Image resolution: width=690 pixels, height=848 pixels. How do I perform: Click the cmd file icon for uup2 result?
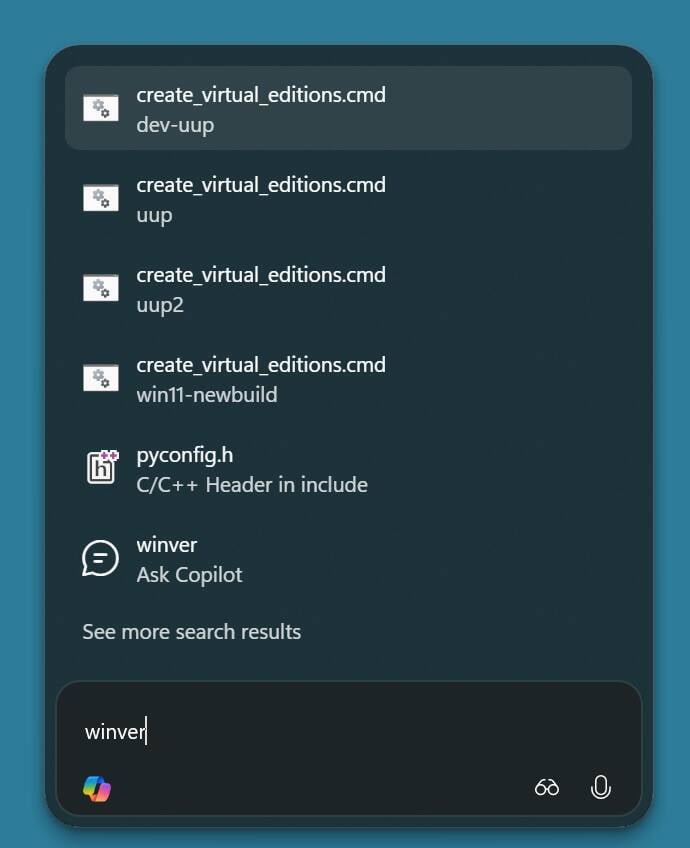click(x=100, y=288)
